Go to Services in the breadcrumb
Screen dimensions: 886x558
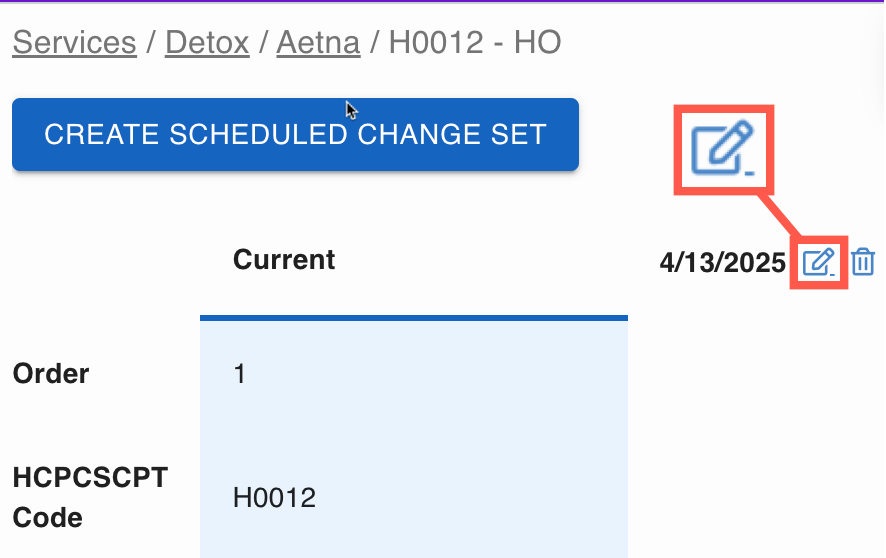coord(74,43)
